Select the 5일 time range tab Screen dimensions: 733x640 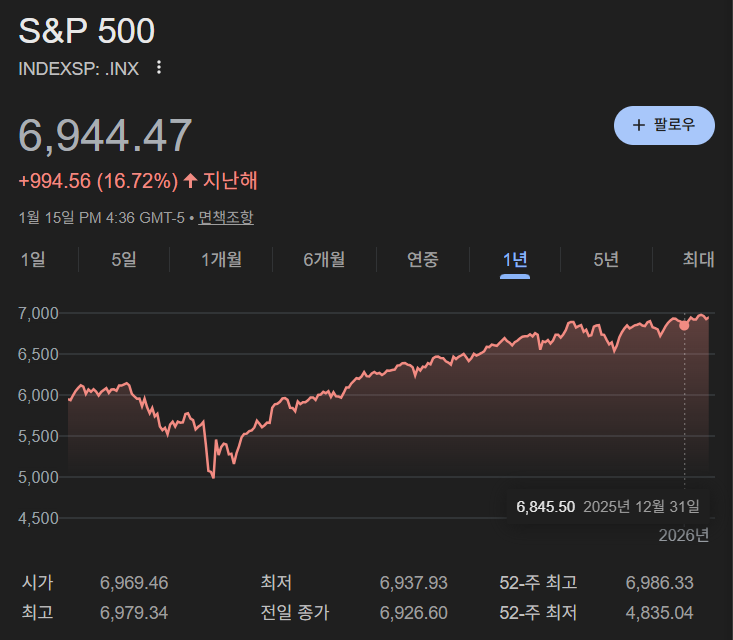point(124,260)
